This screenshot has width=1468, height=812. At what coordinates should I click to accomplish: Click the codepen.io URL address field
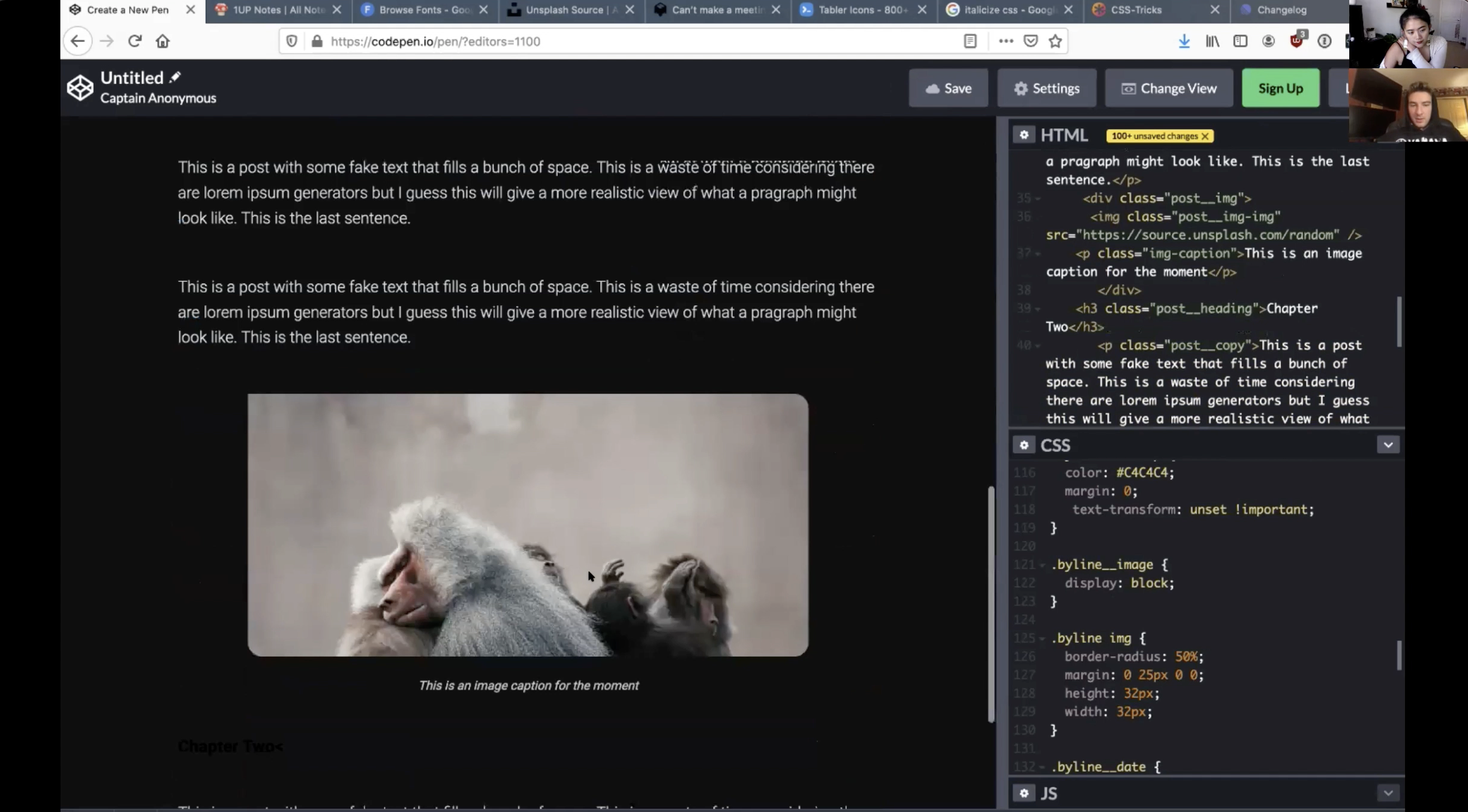point(600,41)
